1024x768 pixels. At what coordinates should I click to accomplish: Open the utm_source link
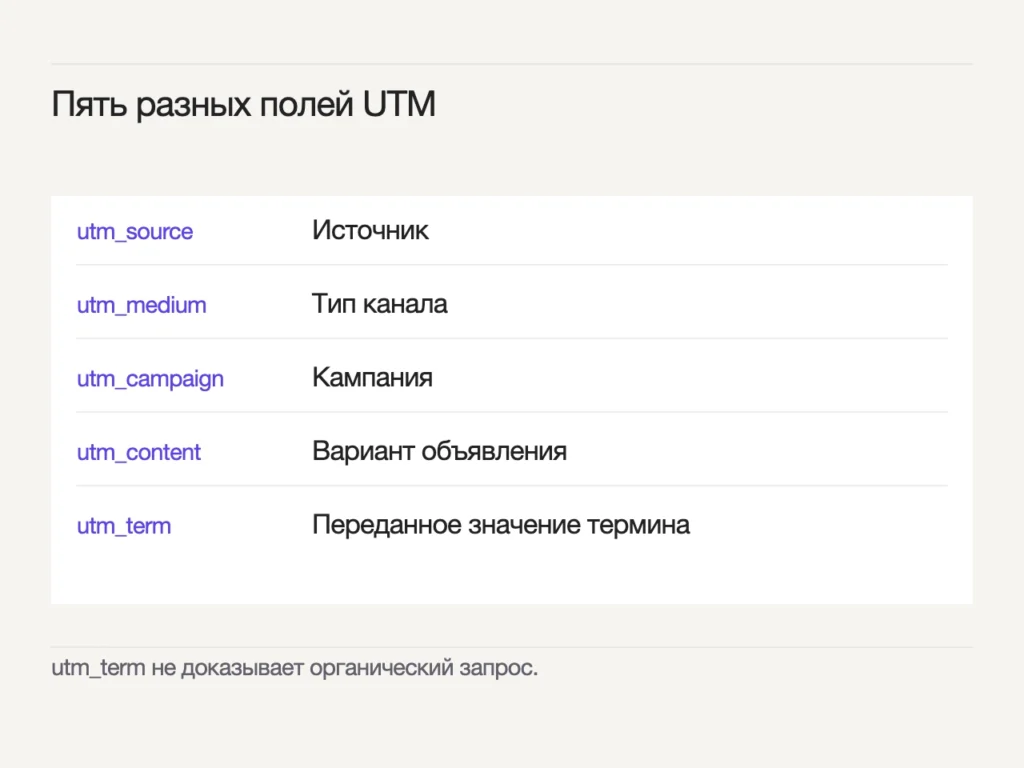135,232
